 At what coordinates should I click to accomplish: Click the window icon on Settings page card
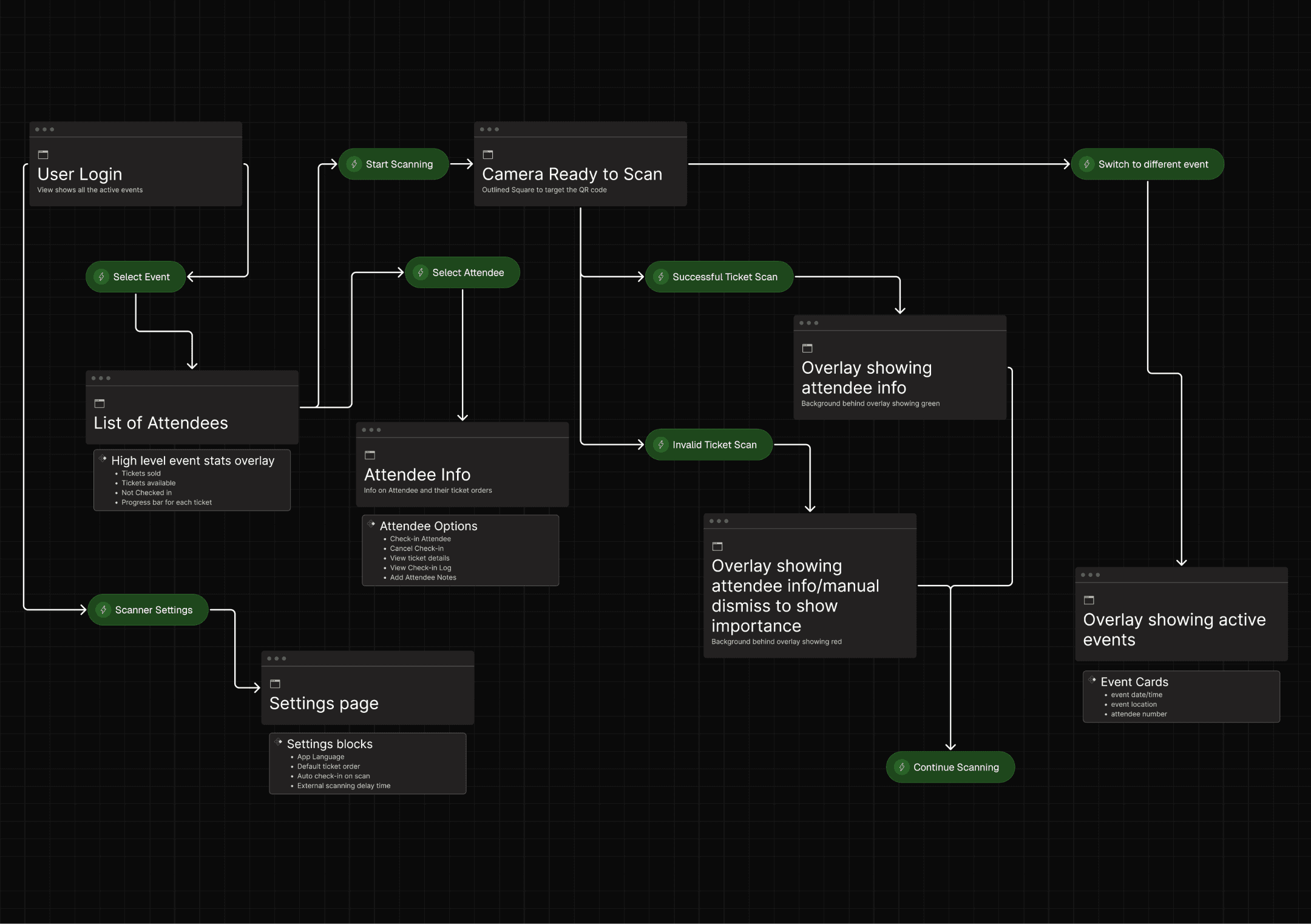tap(275, 683)
